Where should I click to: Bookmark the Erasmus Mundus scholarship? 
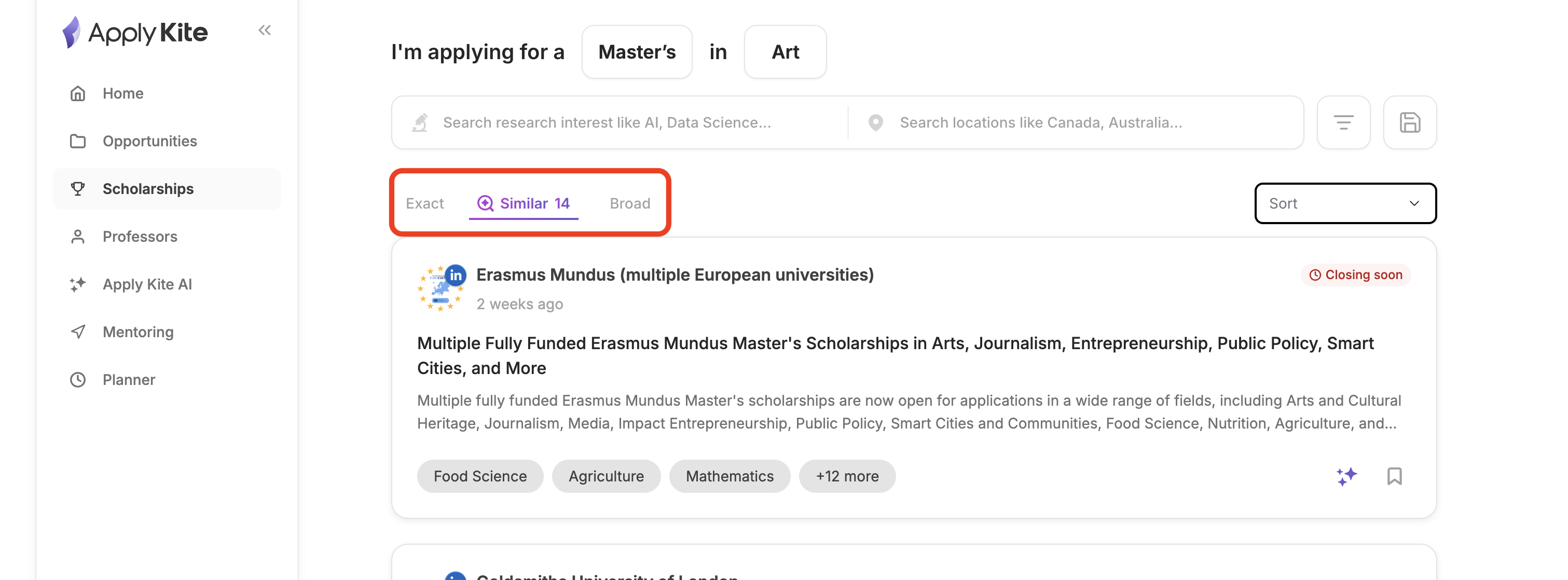coord(1394,476)
